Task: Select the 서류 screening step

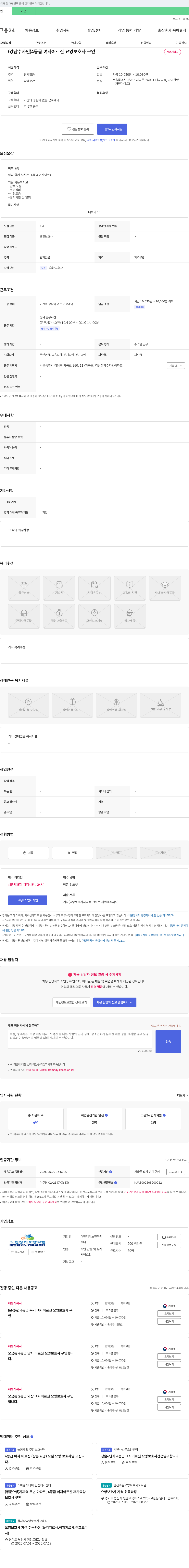Action: pos(28,853)
